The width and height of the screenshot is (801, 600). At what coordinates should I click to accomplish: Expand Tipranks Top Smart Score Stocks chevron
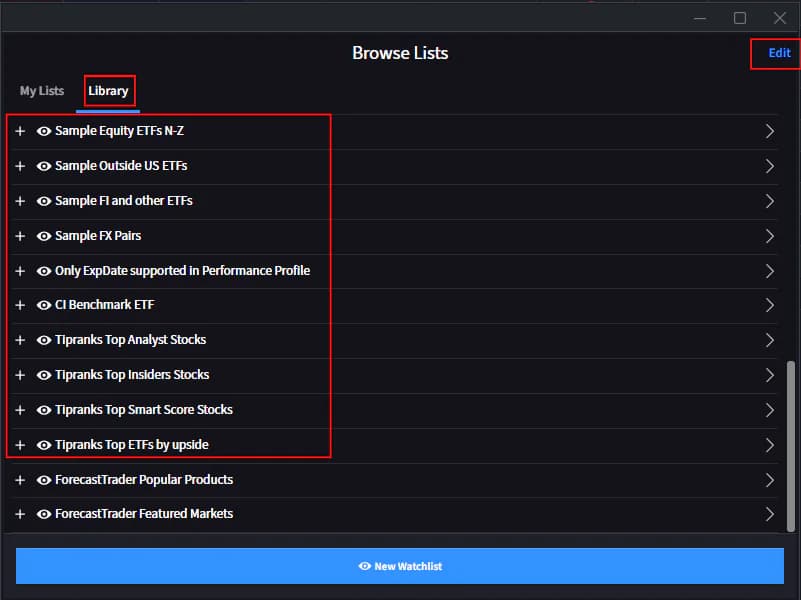[770, 410]
